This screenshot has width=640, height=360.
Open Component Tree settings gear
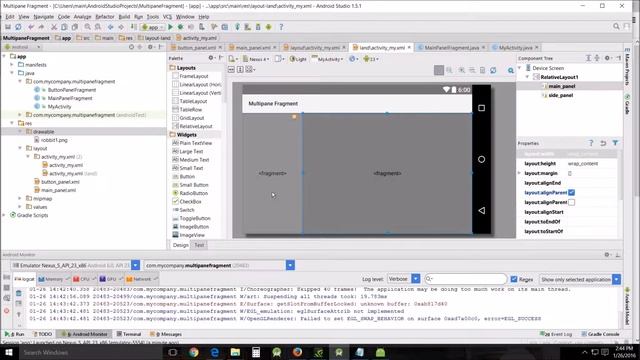pyautogui.click(x=607, y=58)
